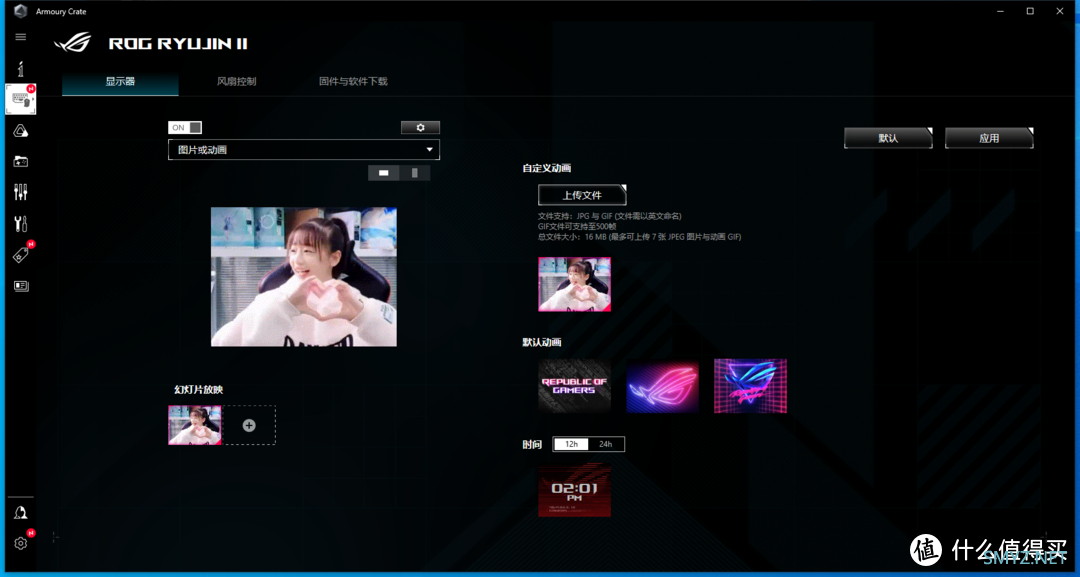This screenshot has height=577, width=1080.
Task: Select the 02:01 PM clock thumbnail
Action: (x=574, y=491)
